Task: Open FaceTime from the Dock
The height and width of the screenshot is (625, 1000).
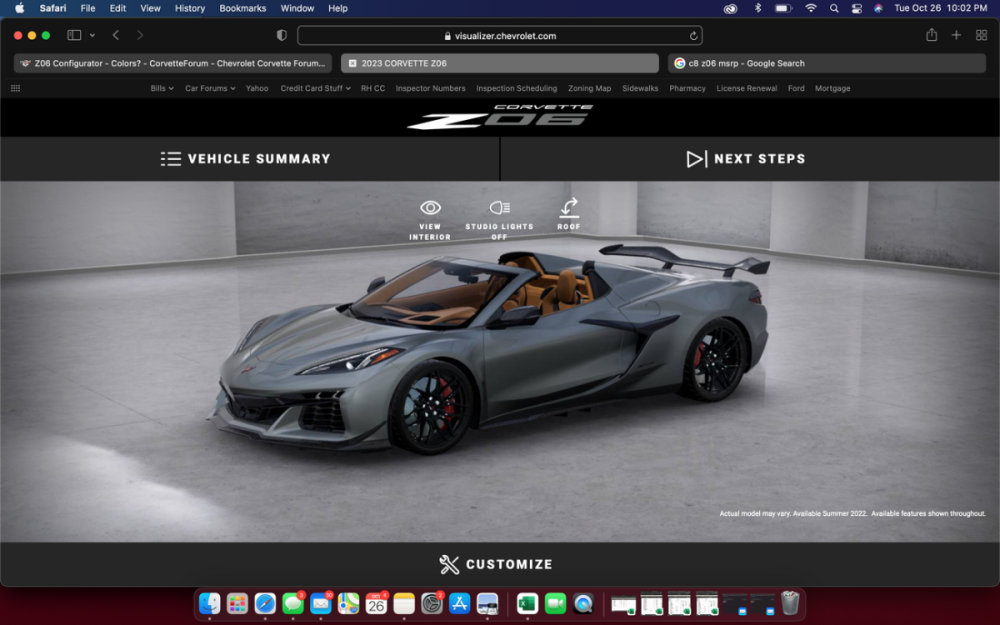Action: (555, 603)
